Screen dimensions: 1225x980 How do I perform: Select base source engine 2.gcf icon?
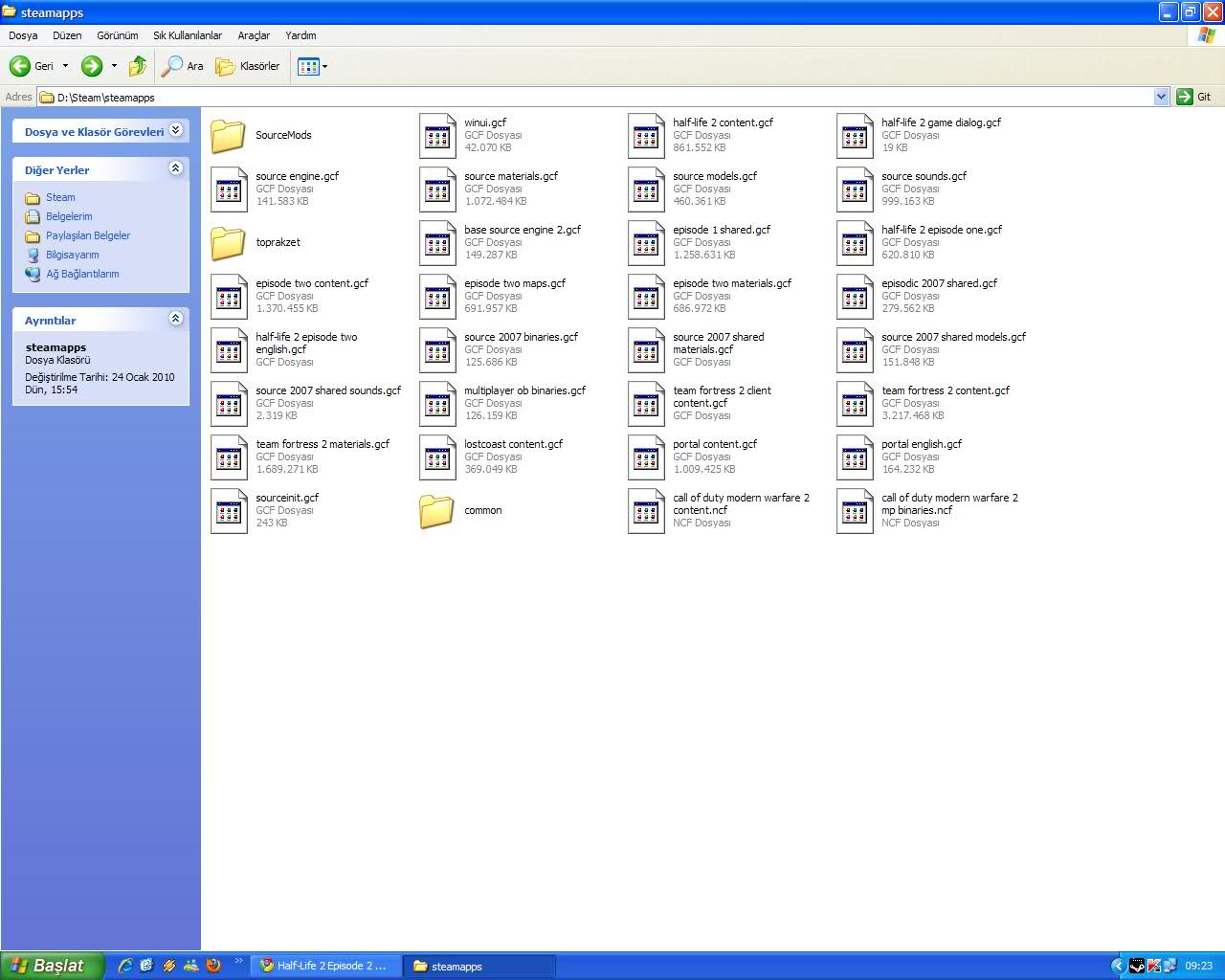click(x=437, y=243)
